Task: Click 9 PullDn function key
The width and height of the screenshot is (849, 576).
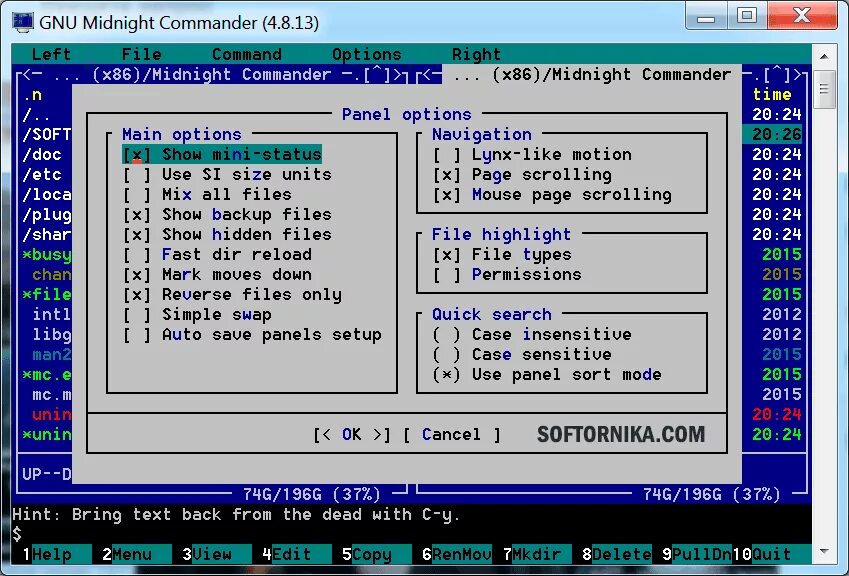Action: pyautogui.click(x=696, y=554)
